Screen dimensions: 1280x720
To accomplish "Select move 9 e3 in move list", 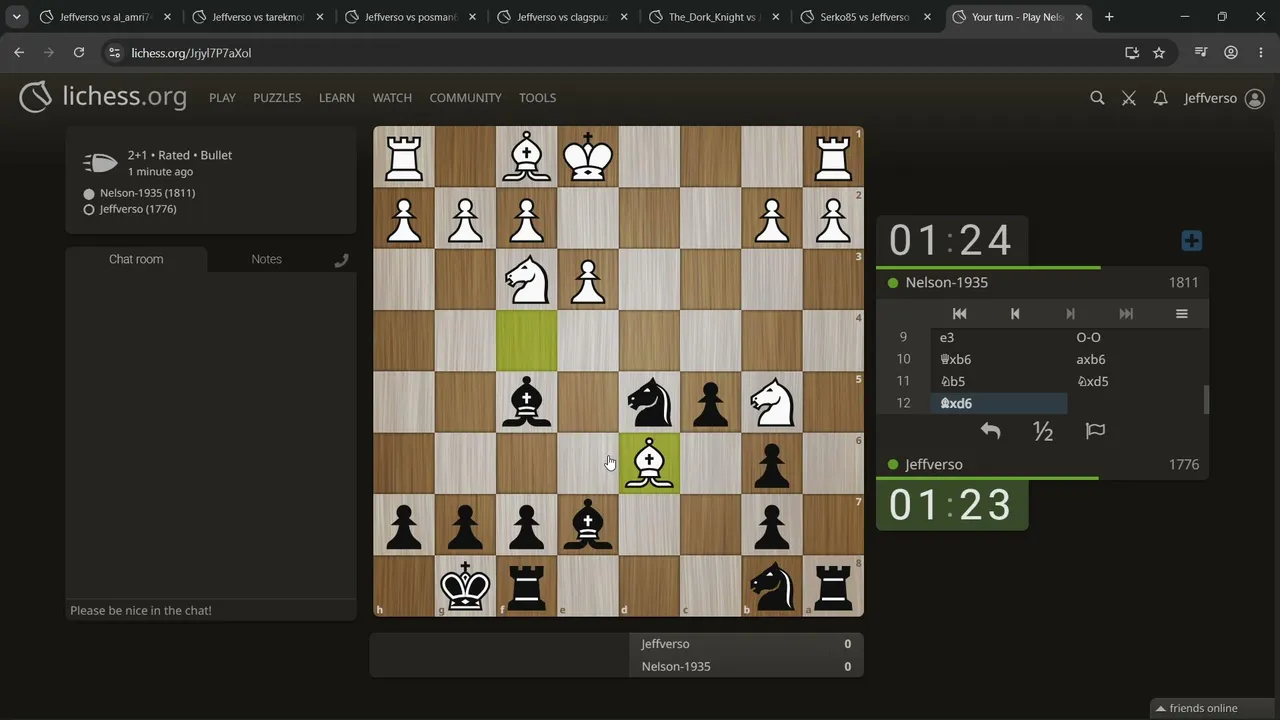I will [999, 338].
